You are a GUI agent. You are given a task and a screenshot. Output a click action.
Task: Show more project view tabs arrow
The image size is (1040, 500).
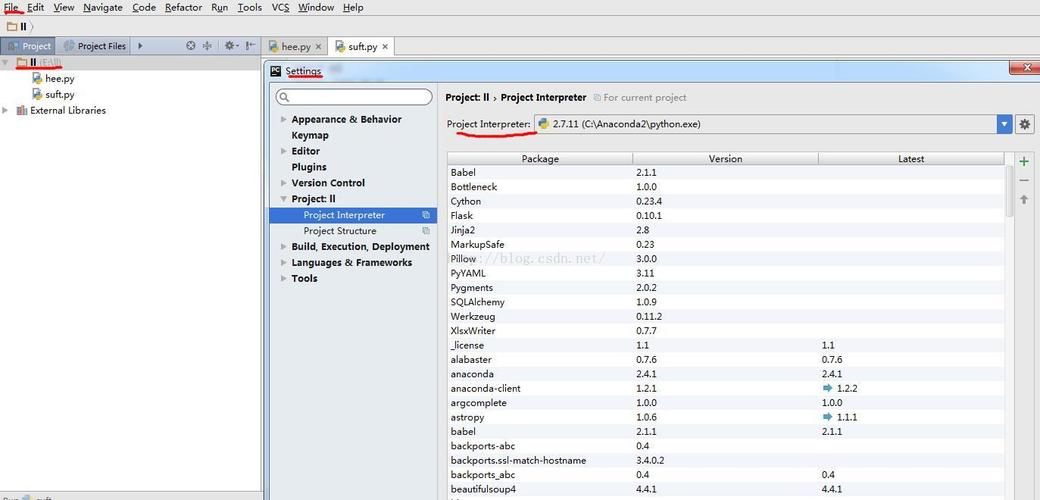click(x=140, y=46)
